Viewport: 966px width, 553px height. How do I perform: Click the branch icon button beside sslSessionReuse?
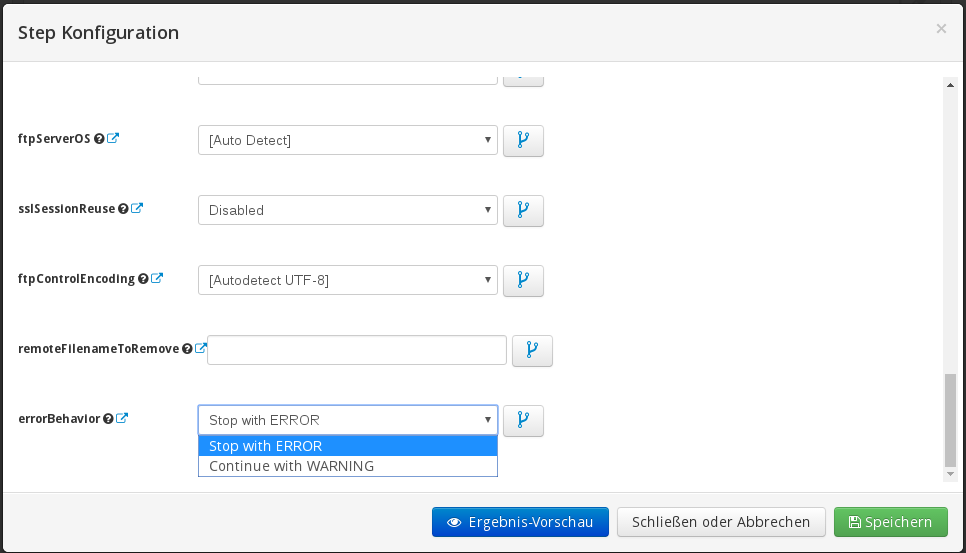tap(522, 211)
